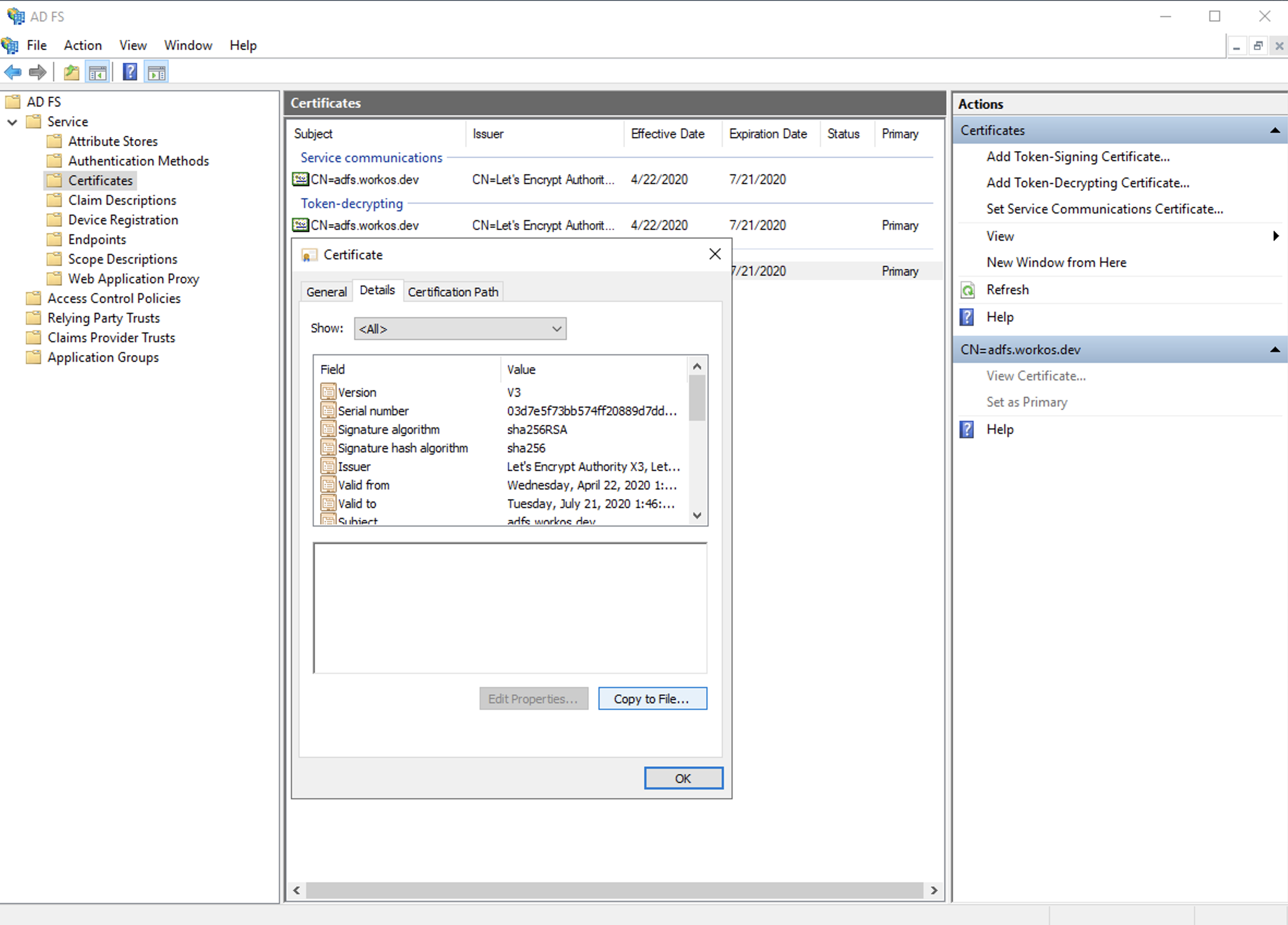
Task: Switch to the General tab
Action: pyautogui.click(x=326, y=291)
